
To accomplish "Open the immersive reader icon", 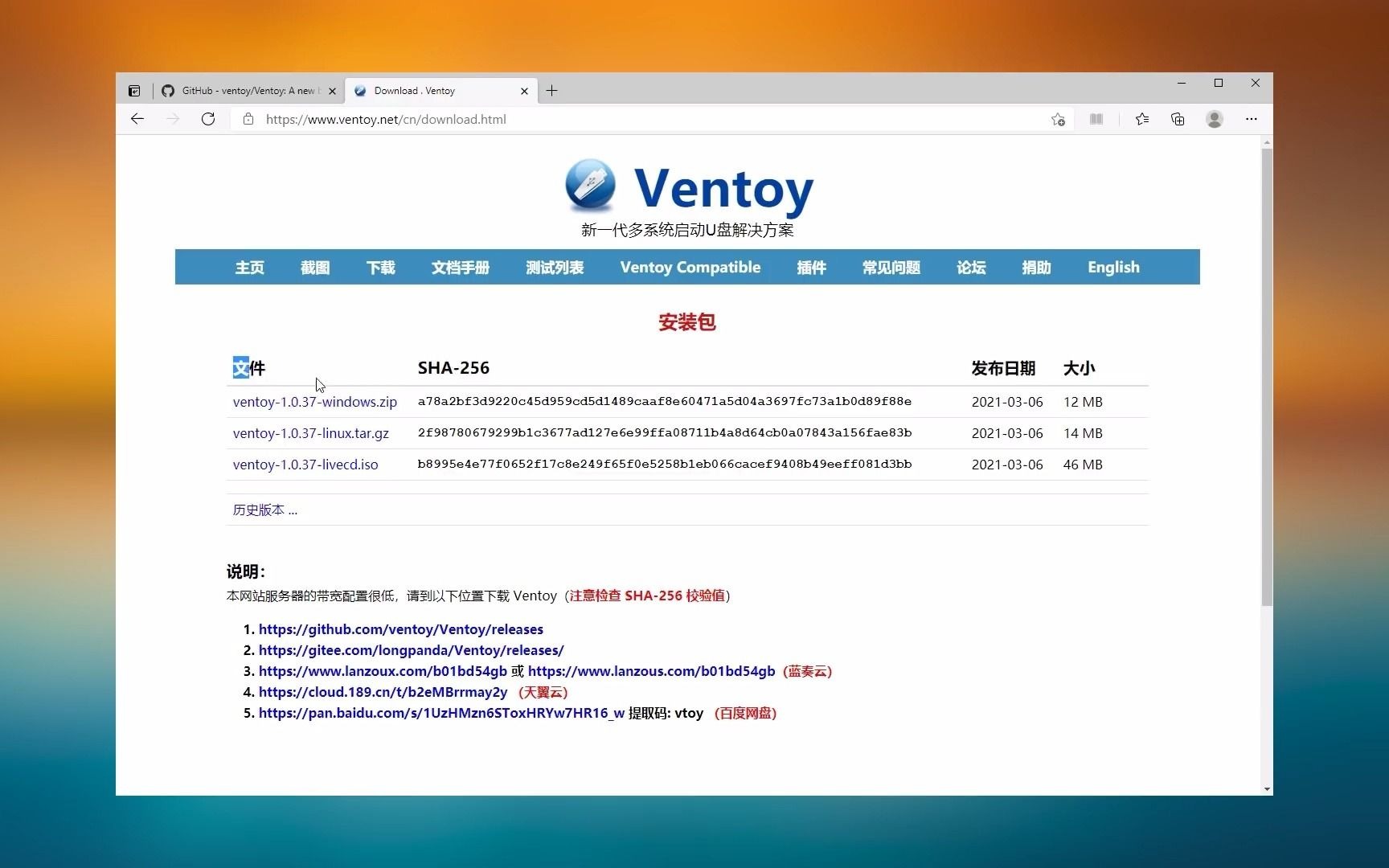I will [x=1096, y=119].
